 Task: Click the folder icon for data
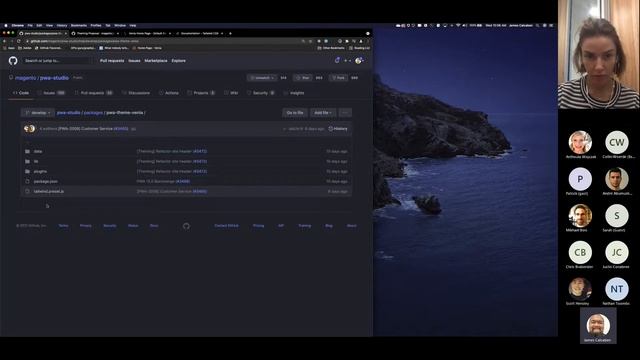27,151
